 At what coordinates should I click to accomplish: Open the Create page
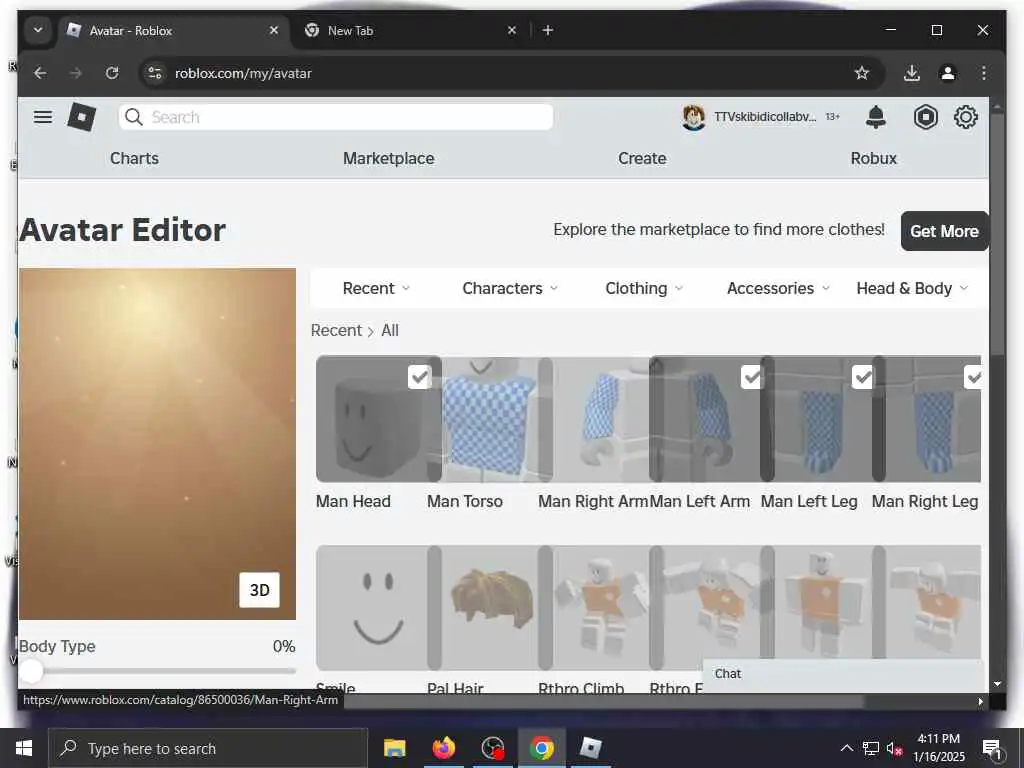(x=642, y=159)
